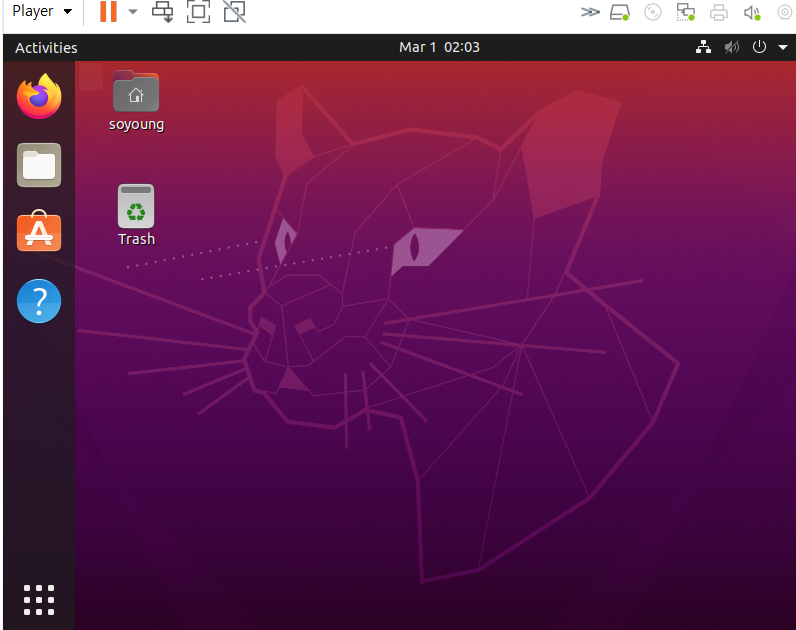Image resolution: width=796 pixels, height=630 pixels.
Task: Open Help from the dock
Action: [39, 301]
